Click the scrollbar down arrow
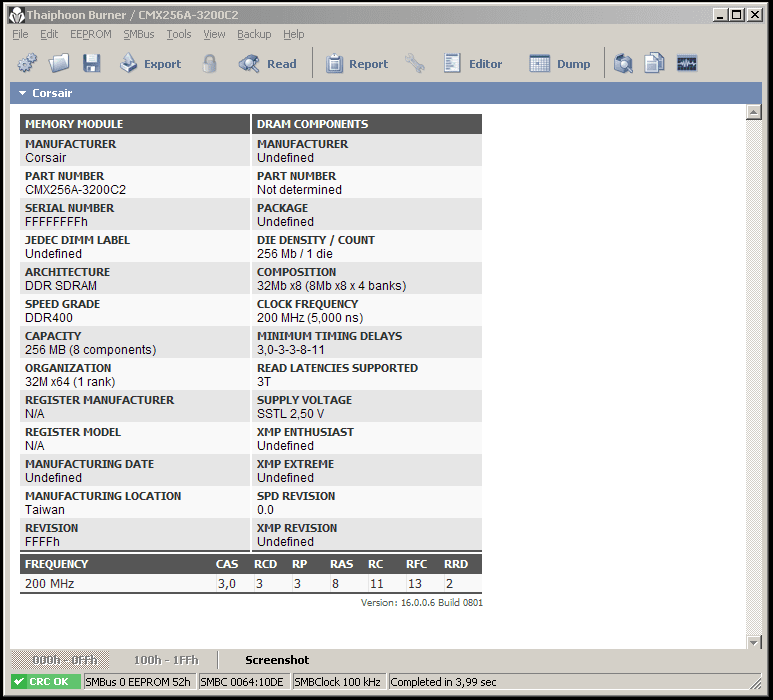Viewport: 773px width, 700px height. [754, 642]
